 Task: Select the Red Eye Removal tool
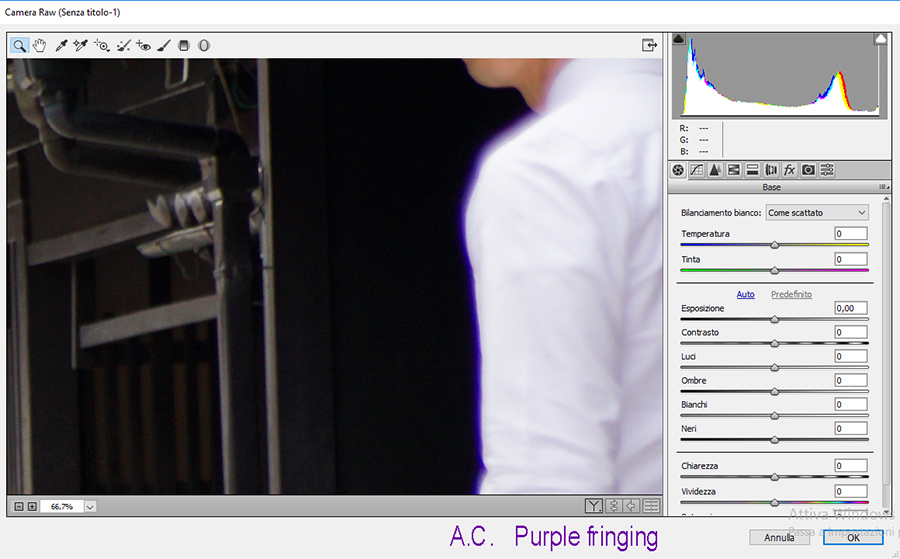pos(143,45)
